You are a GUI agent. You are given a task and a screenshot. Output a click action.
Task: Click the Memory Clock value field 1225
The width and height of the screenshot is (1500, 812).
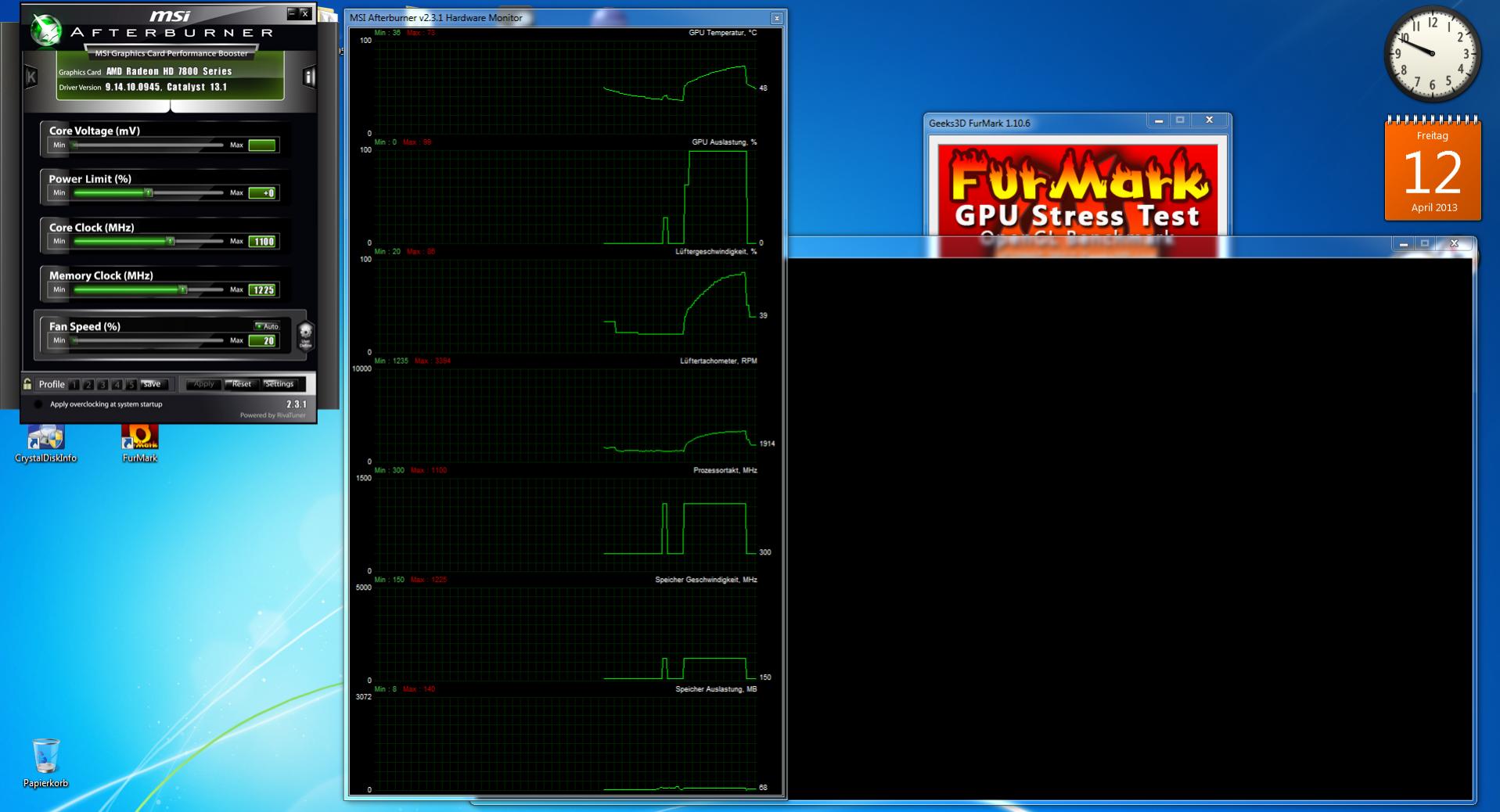262,290
